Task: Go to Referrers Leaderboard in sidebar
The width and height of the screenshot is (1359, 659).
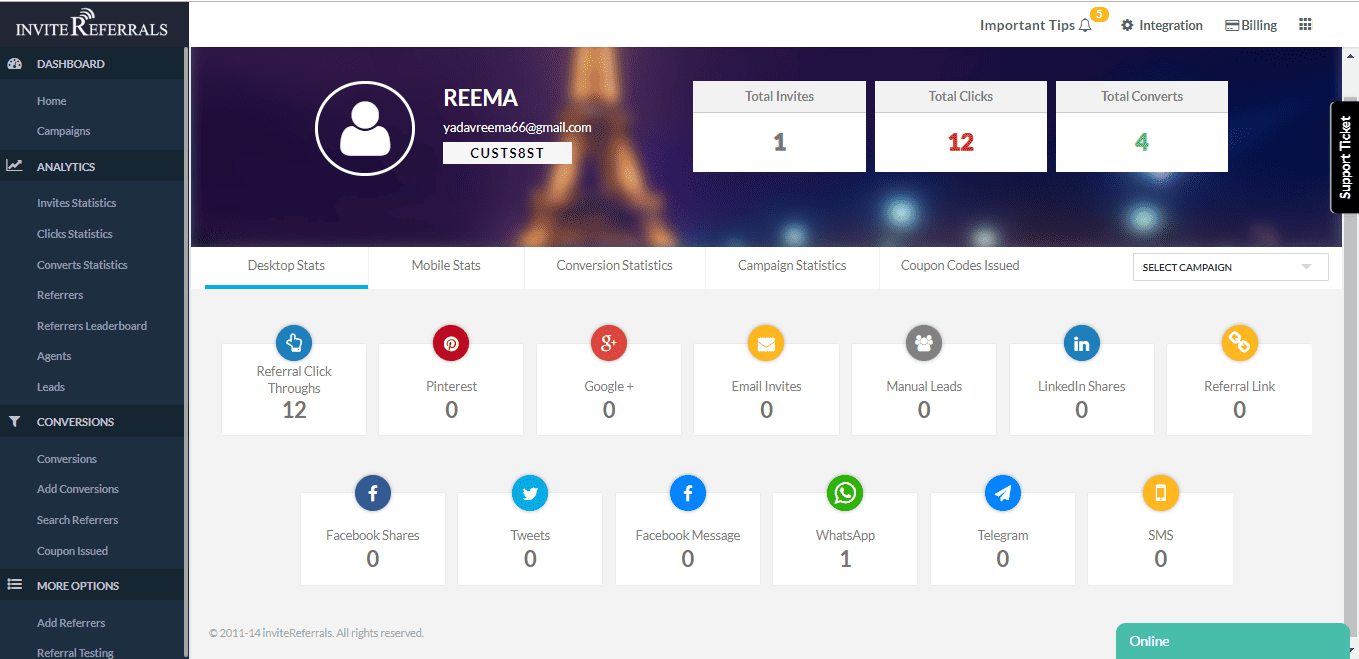Action: 92,326
